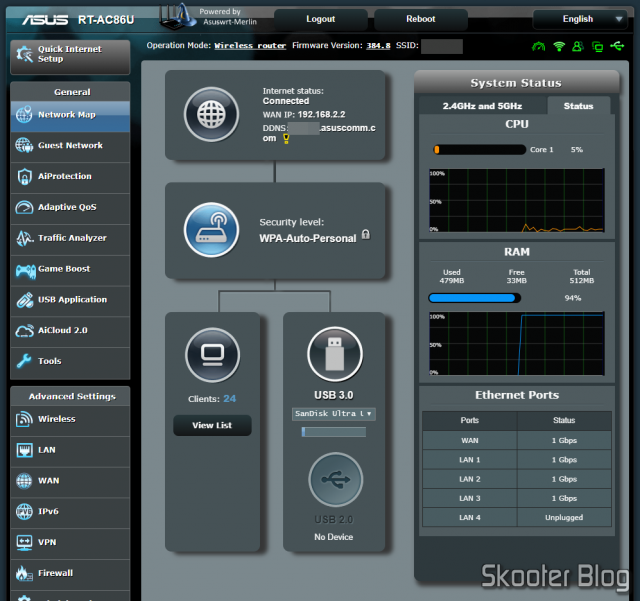The image size is (640, 601).
Task: Click the Wireless router operation mode link
Action: click(250, 46)
